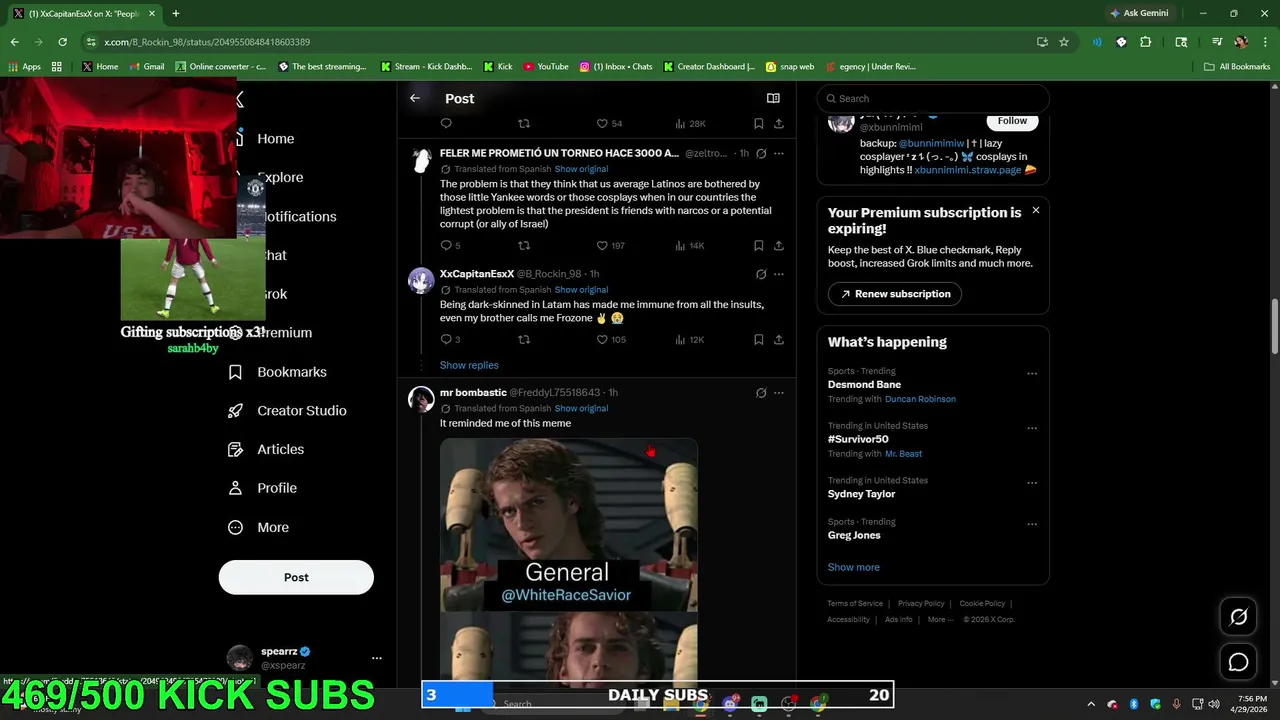This screenshot has height=720, width=1280.
Task: Click the X Search field
Action: [933, 98]
